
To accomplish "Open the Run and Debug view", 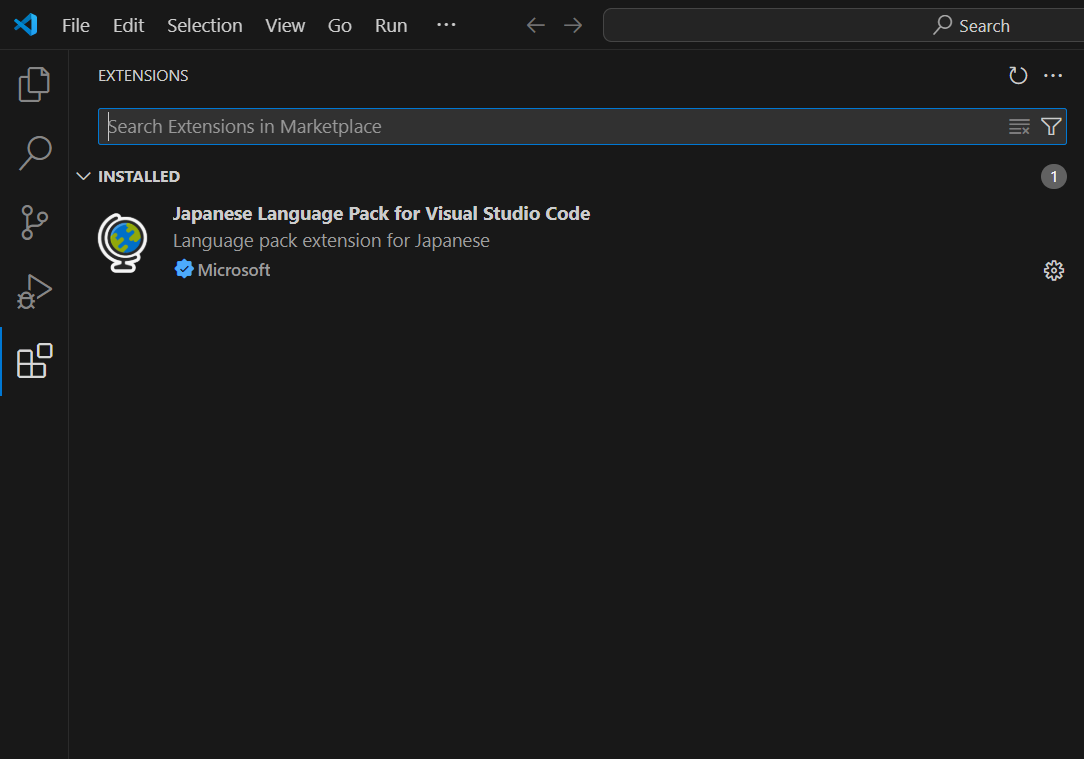I will pyautogui.click(x=34, y=292).
